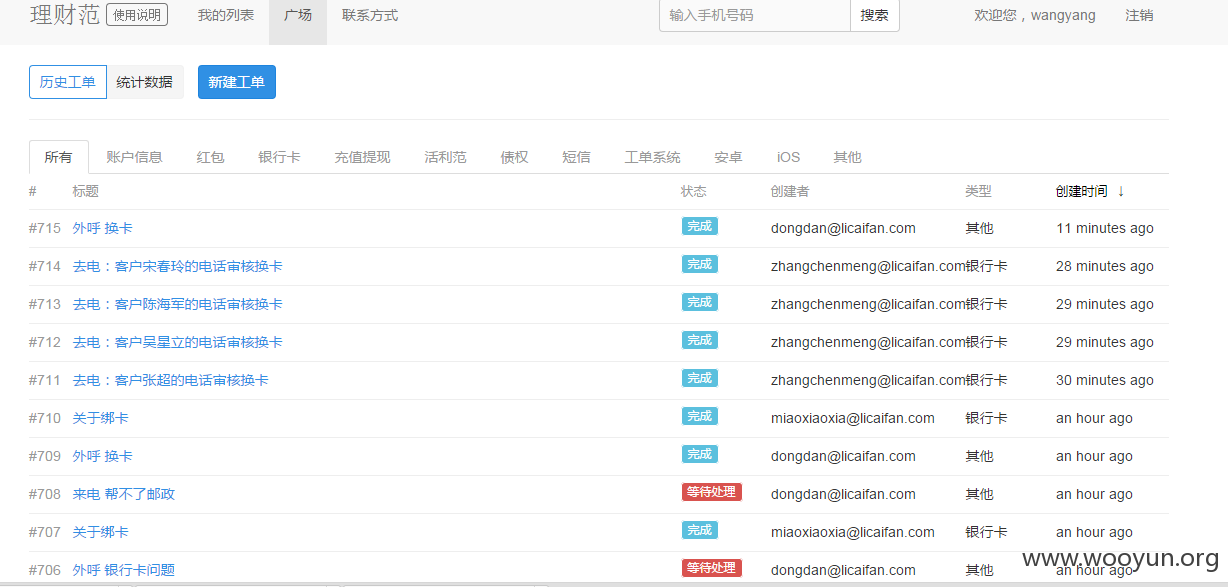
Task: Open ticket #707 关于绑卡
Action: tap(100, 532)
